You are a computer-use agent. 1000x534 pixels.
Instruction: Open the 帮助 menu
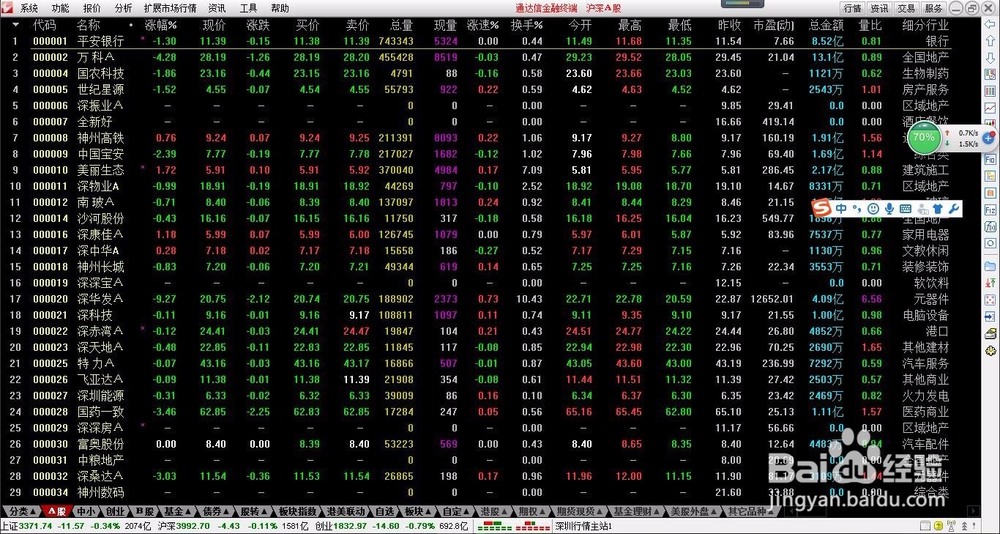(x=279, y=8)
